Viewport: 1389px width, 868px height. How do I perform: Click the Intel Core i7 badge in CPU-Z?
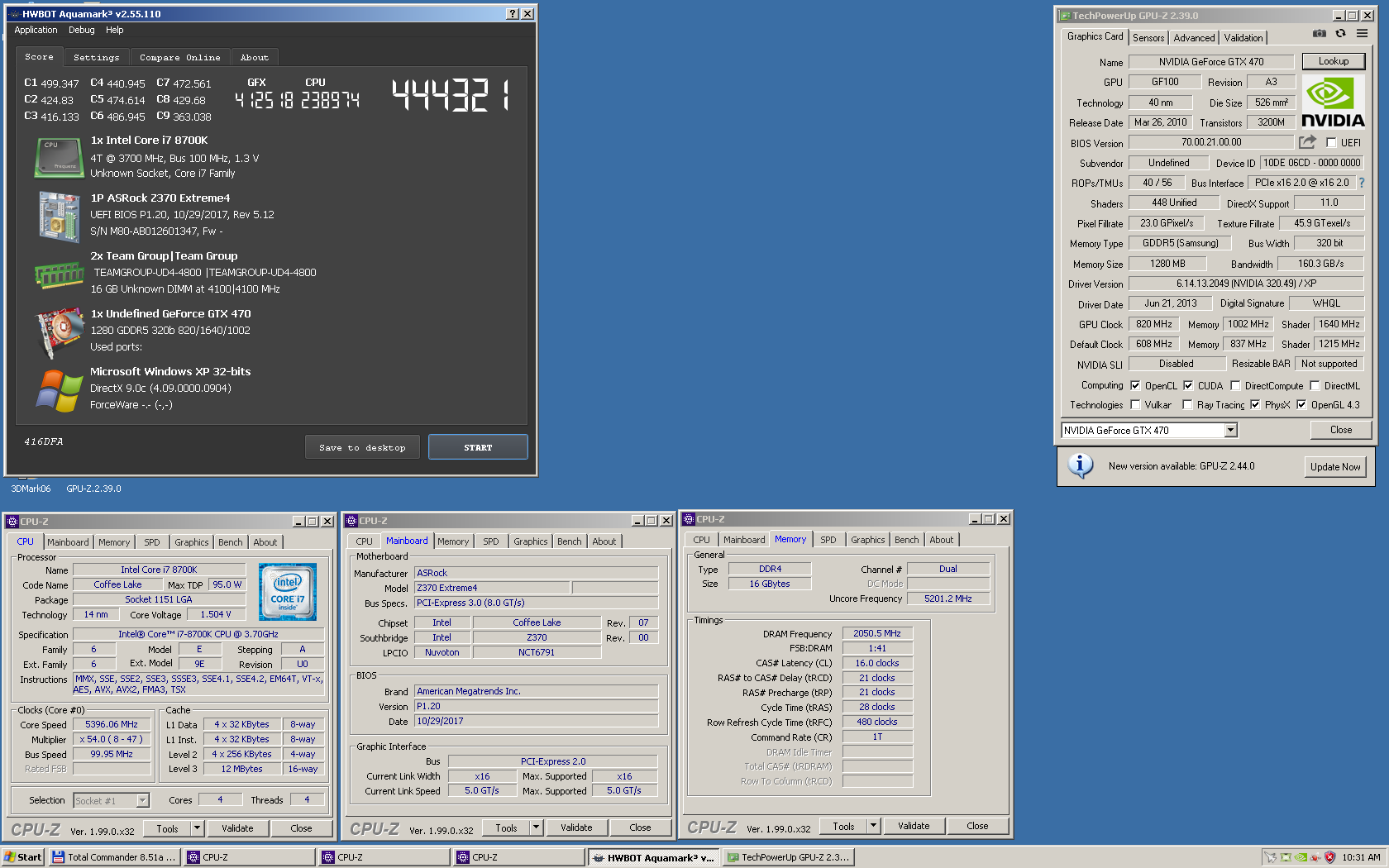(x=287, y=592)
